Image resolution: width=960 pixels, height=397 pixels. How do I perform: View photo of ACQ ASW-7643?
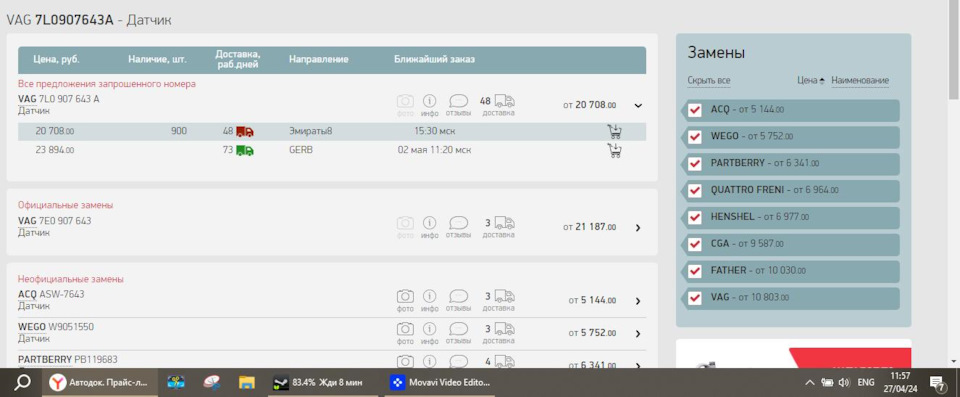405,301
